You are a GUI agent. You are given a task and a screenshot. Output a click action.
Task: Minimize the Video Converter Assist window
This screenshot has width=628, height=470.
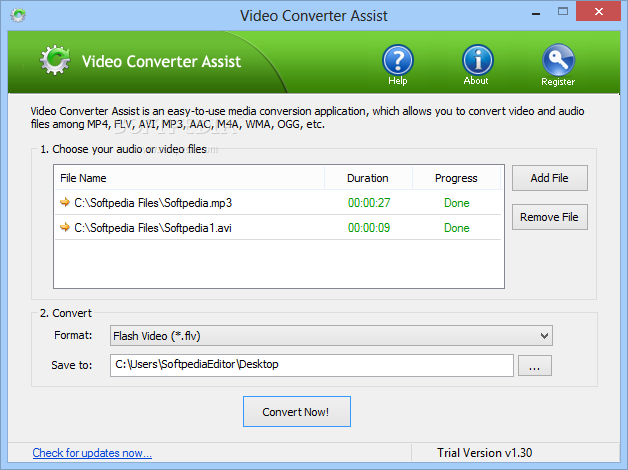click(536, 13)
